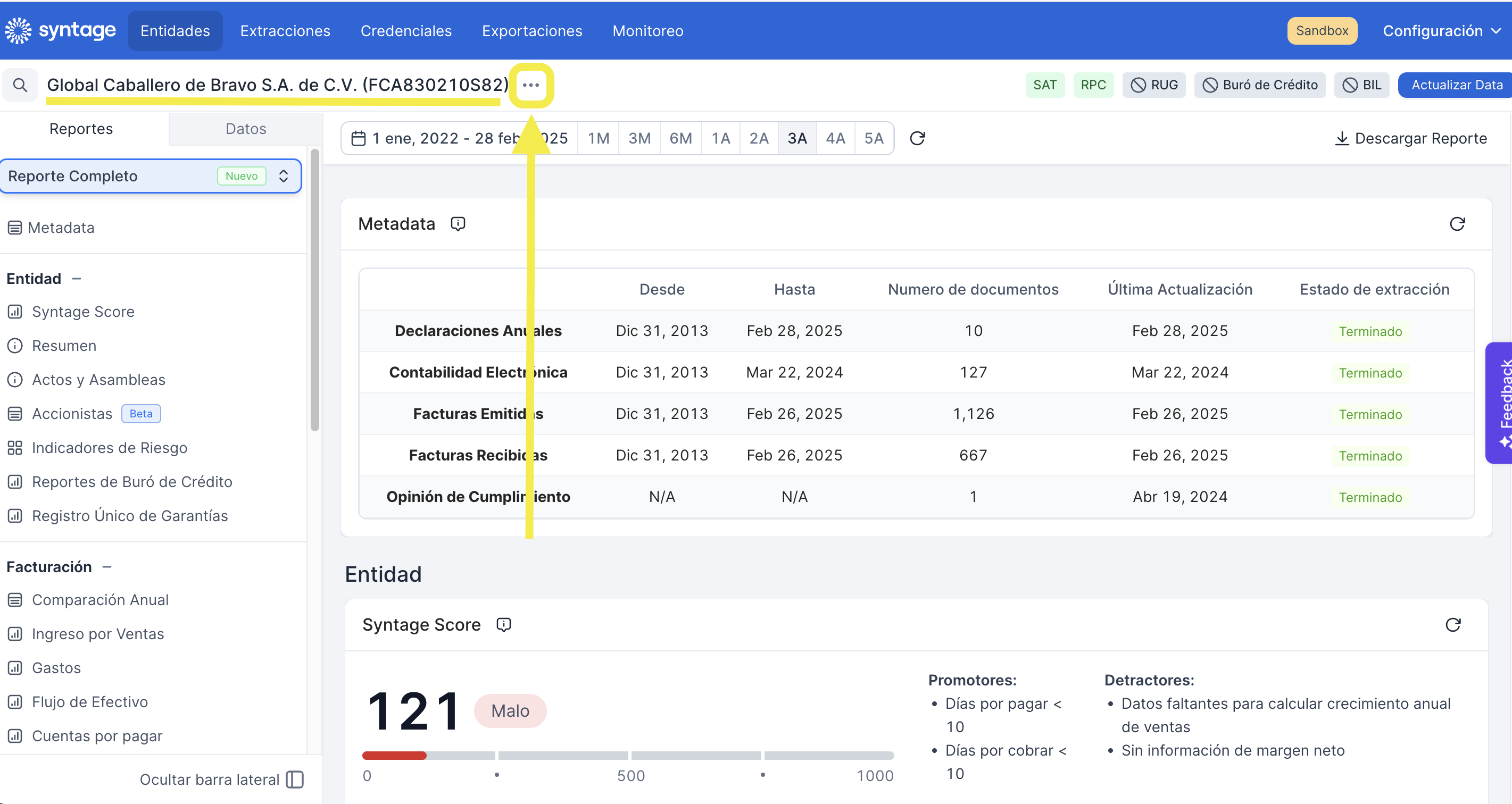Select the 2A range
1512x804 pixels.
coord(759,138)
